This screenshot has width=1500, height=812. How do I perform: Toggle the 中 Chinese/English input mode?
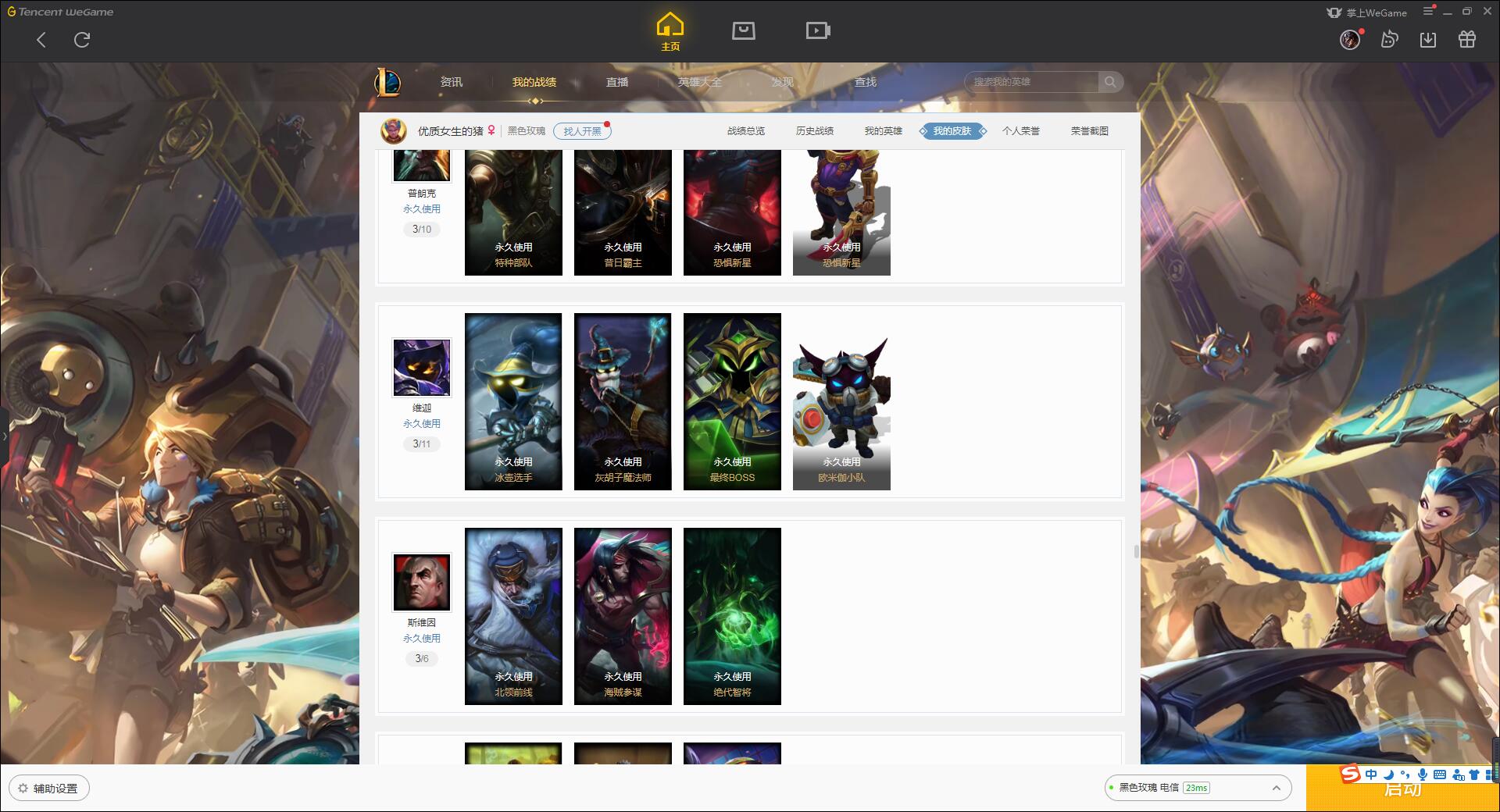point(1371,775)
